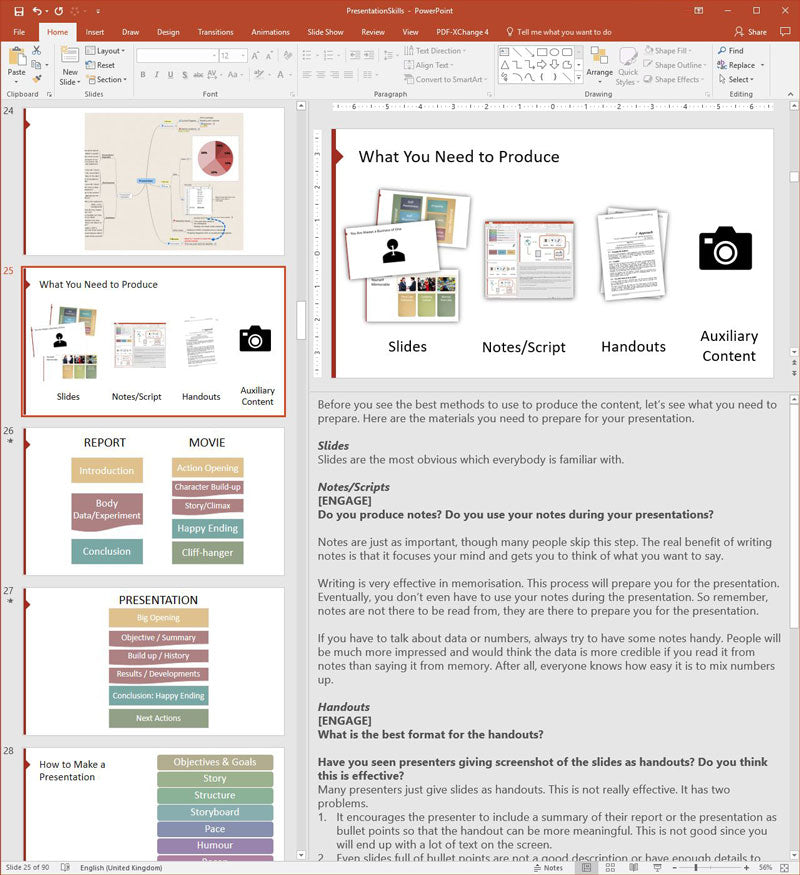Click Find in the Editing group
Screen dimensions: 800x875
click(x=731, y=51)
